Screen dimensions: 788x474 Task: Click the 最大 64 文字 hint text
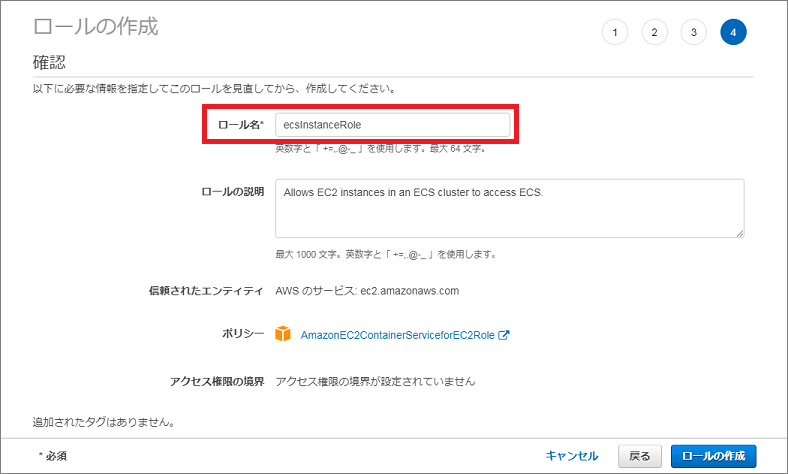click(x=457, y=149)
